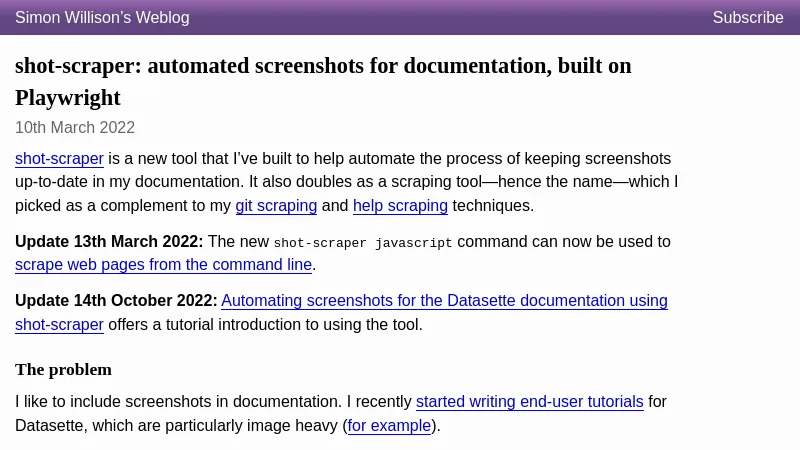800x450 pixels.
Task: Follow the "help scraping" link
Action: click(400, 206)
